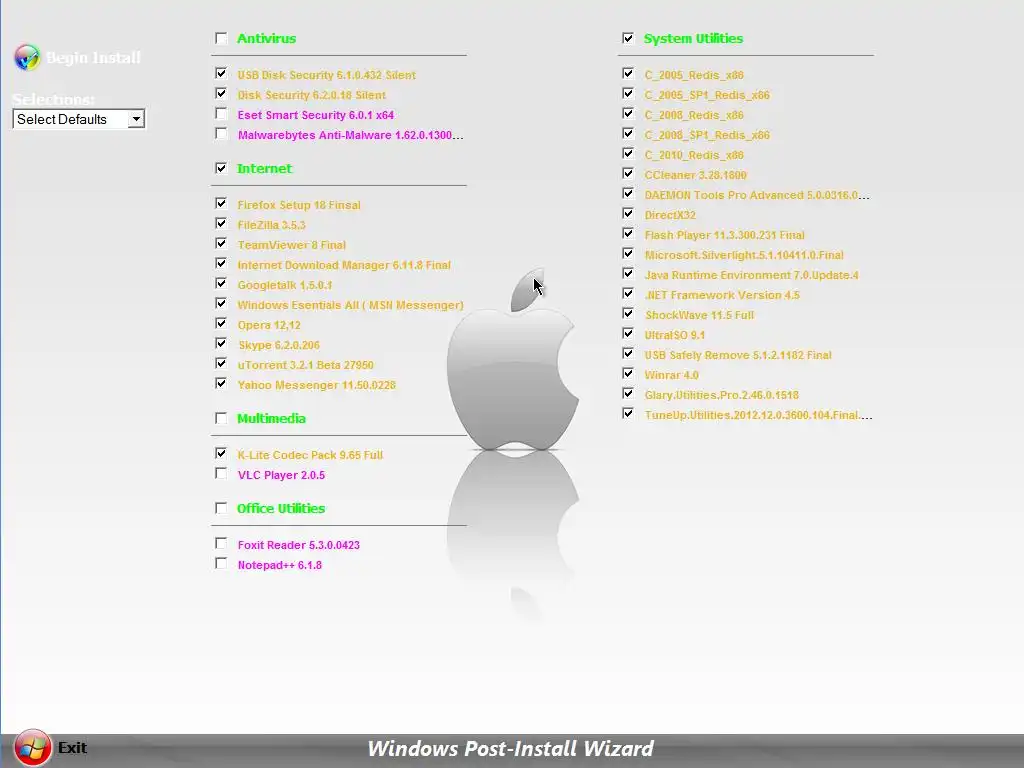Uncheck TuneUp Utilities 2012 checkbox
Viewport: 1024px width, 768px height.
coord(628,413)
